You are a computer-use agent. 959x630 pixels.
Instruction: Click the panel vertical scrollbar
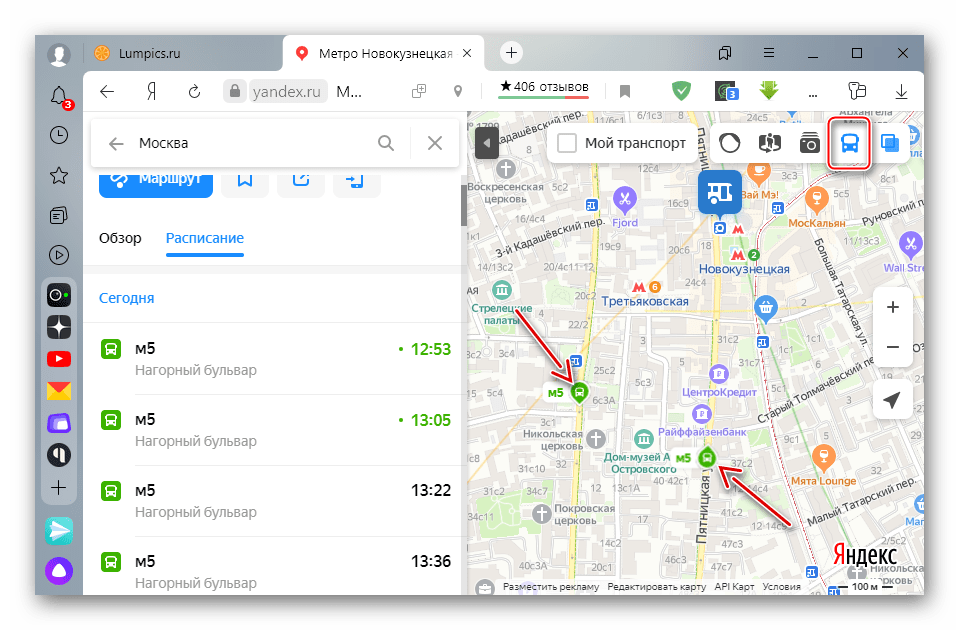[463, 204]
